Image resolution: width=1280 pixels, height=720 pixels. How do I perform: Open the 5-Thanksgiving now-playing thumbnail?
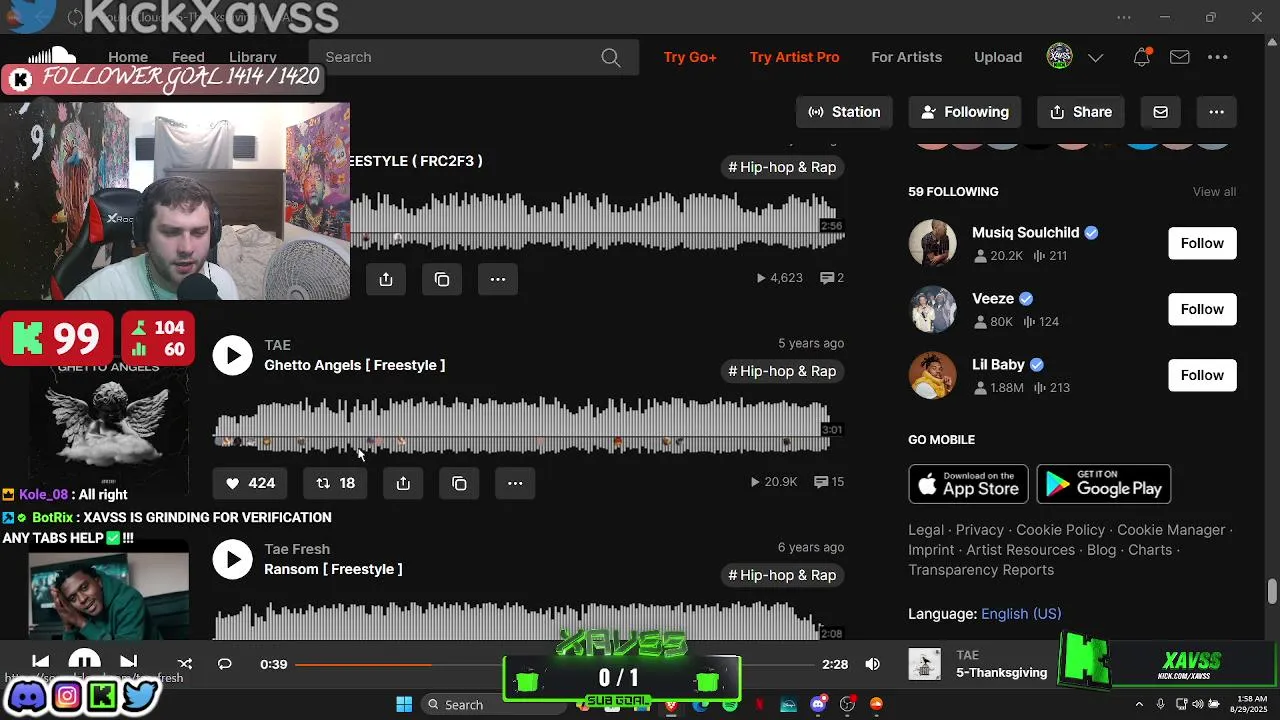pos(924,664)
